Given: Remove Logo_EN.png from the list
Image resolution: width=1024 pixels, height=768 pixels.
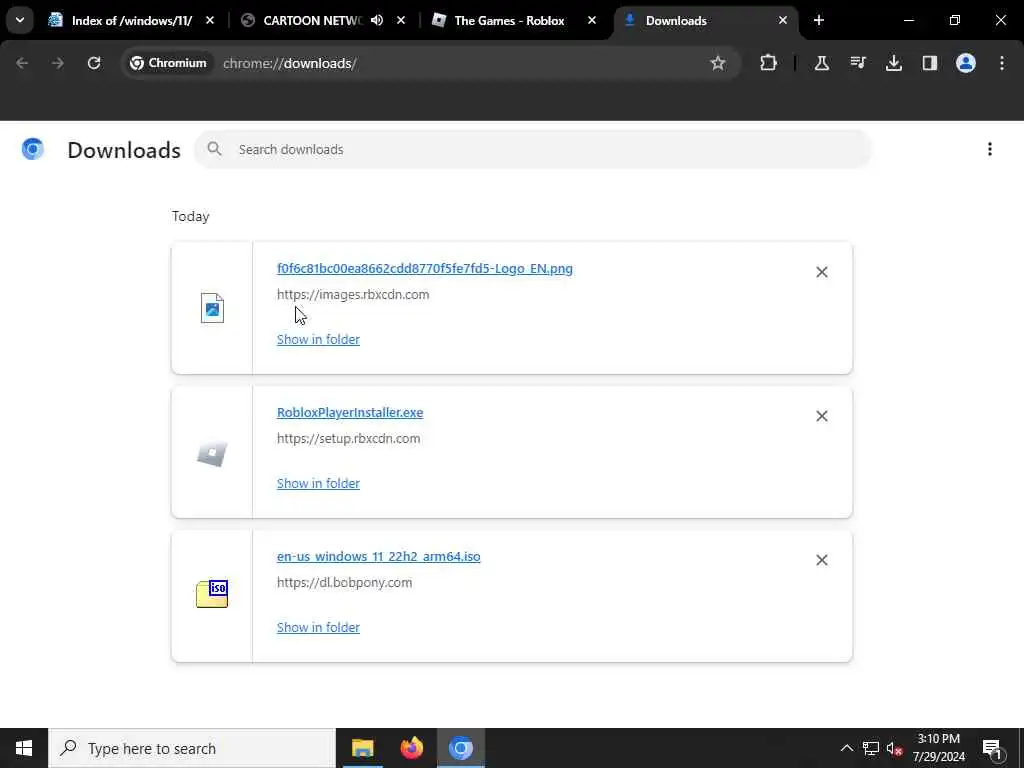Looking at the screenshot, I should (822, 272).
